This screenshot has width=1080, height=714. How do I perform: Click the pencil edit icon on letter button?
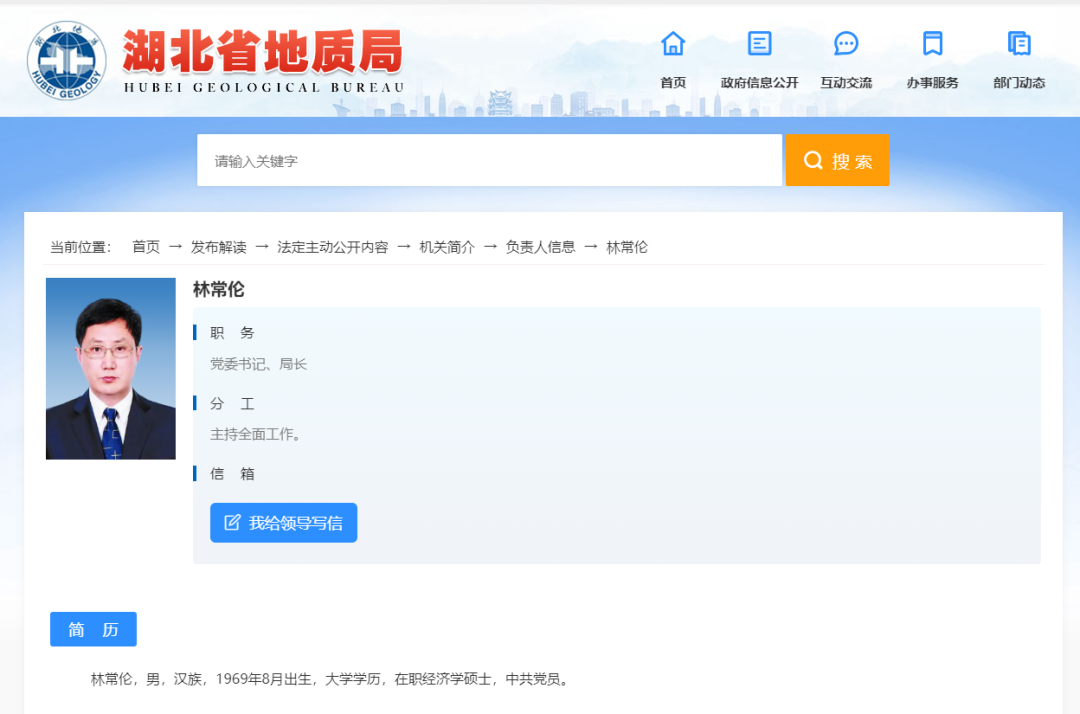232,523
